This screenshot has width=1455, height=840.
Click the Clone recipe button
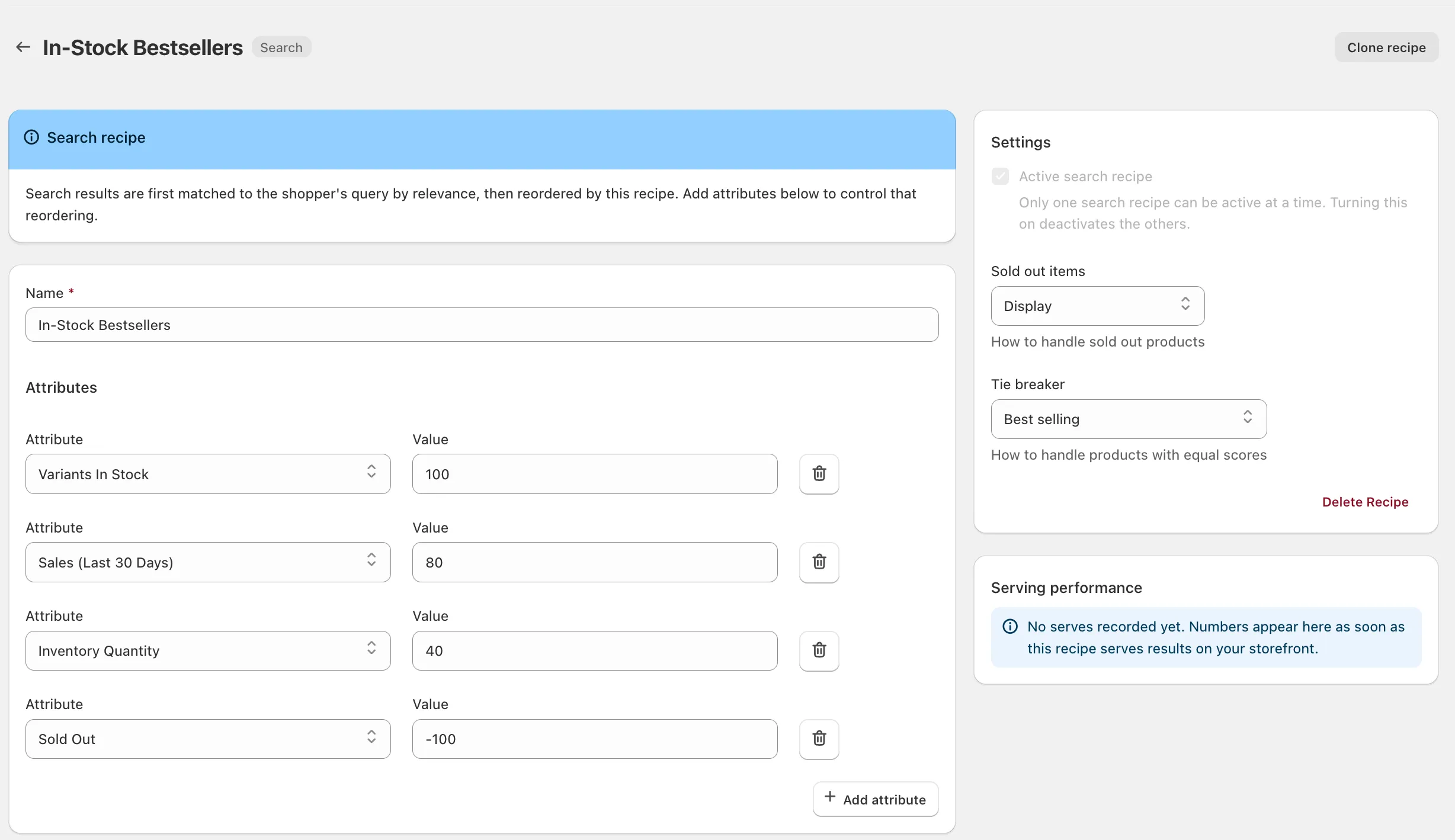click(1386, 47)
